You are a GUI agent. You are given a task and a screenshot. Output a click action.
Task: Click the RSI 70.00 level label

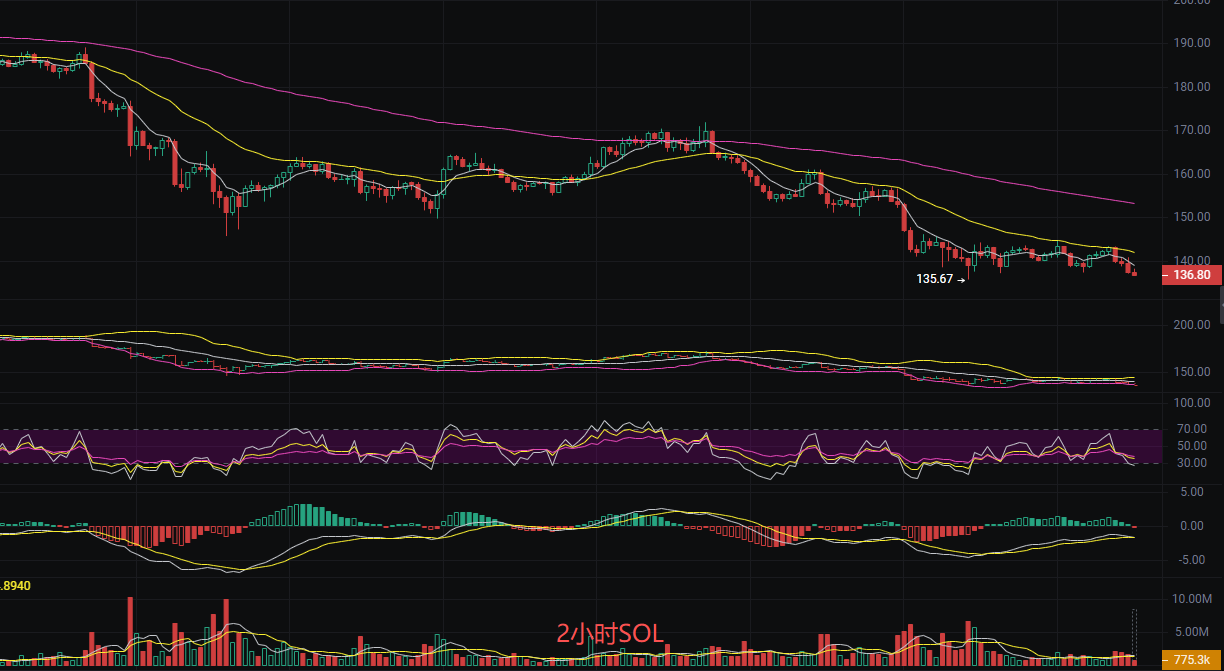(x=1192, y=430)
